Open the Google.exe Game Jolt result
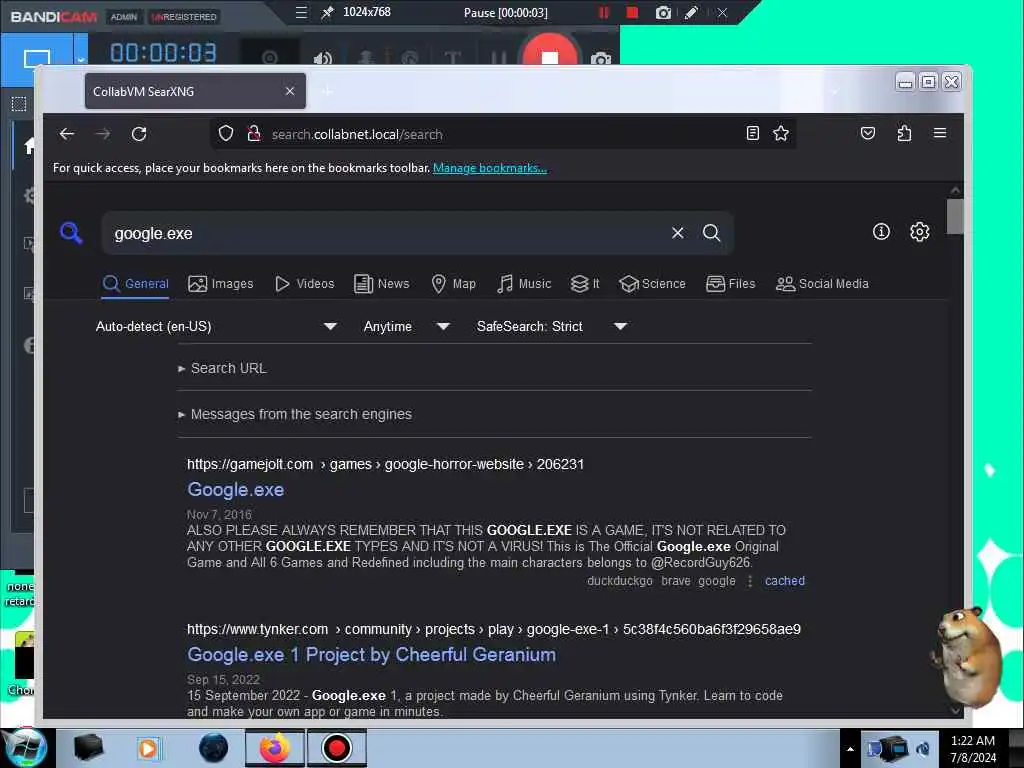This screenshot has height=768, width=1024. [x=235, y=490]
